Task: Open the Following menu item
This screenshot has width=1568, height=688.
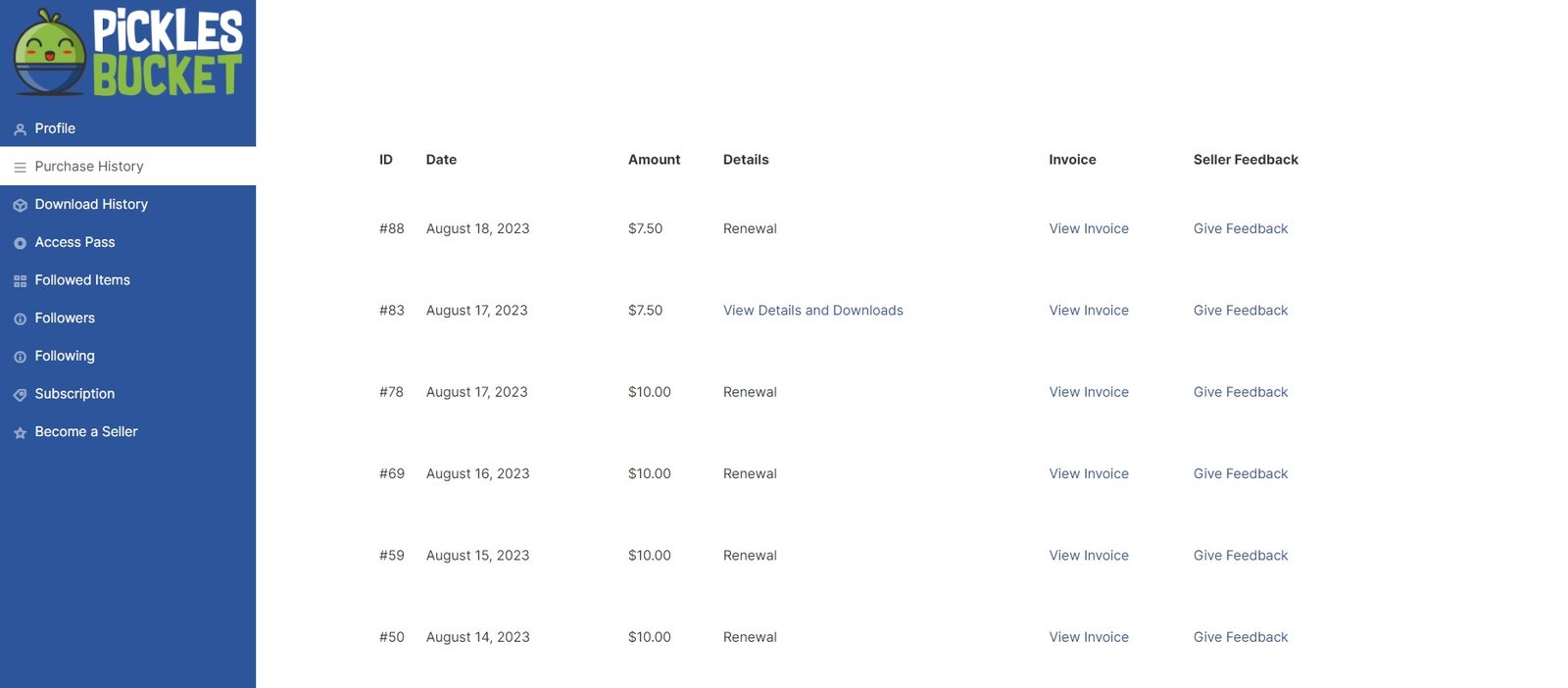Action: click(x=65, y=356)
